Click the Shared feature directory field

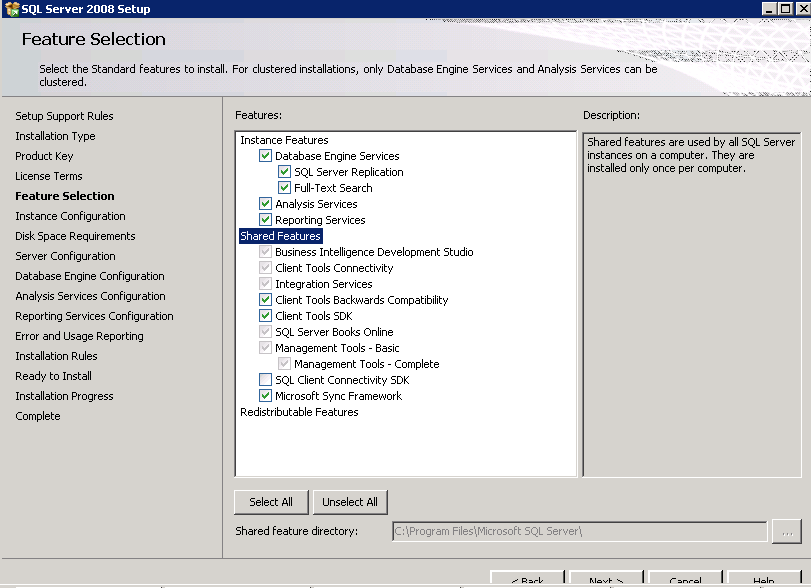(x=579, y=532)
